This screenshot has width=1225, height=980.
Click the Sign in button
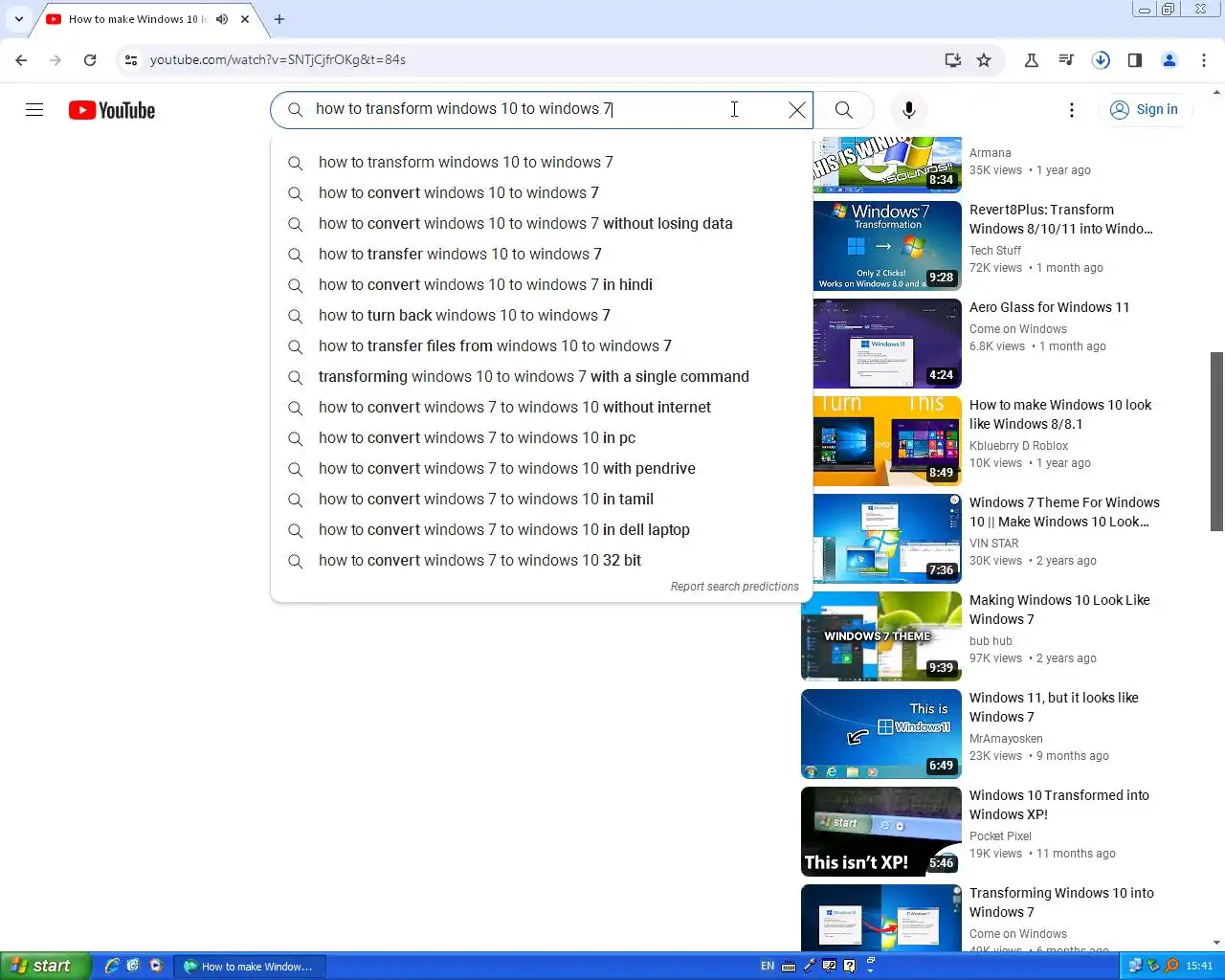point(1145,110)
